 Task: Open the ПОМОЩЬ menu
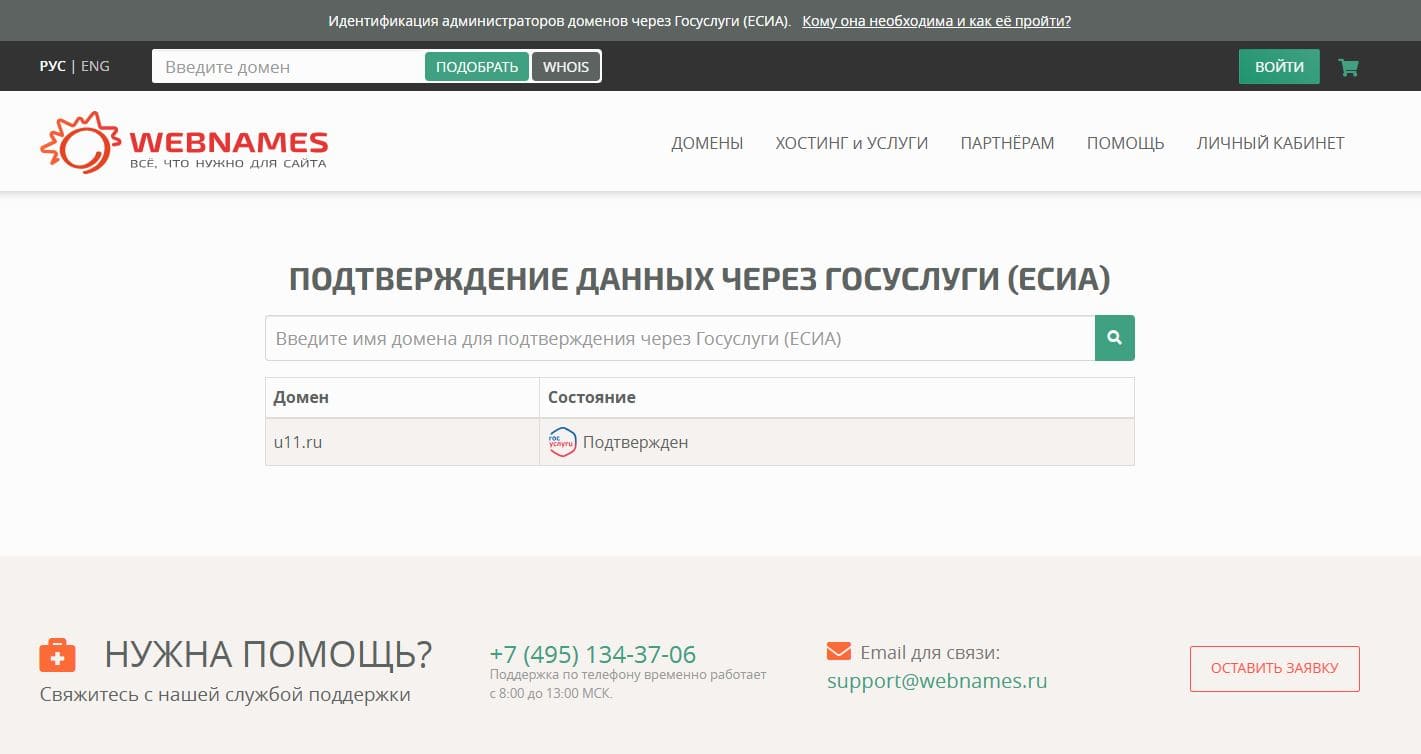point(1125,143)
